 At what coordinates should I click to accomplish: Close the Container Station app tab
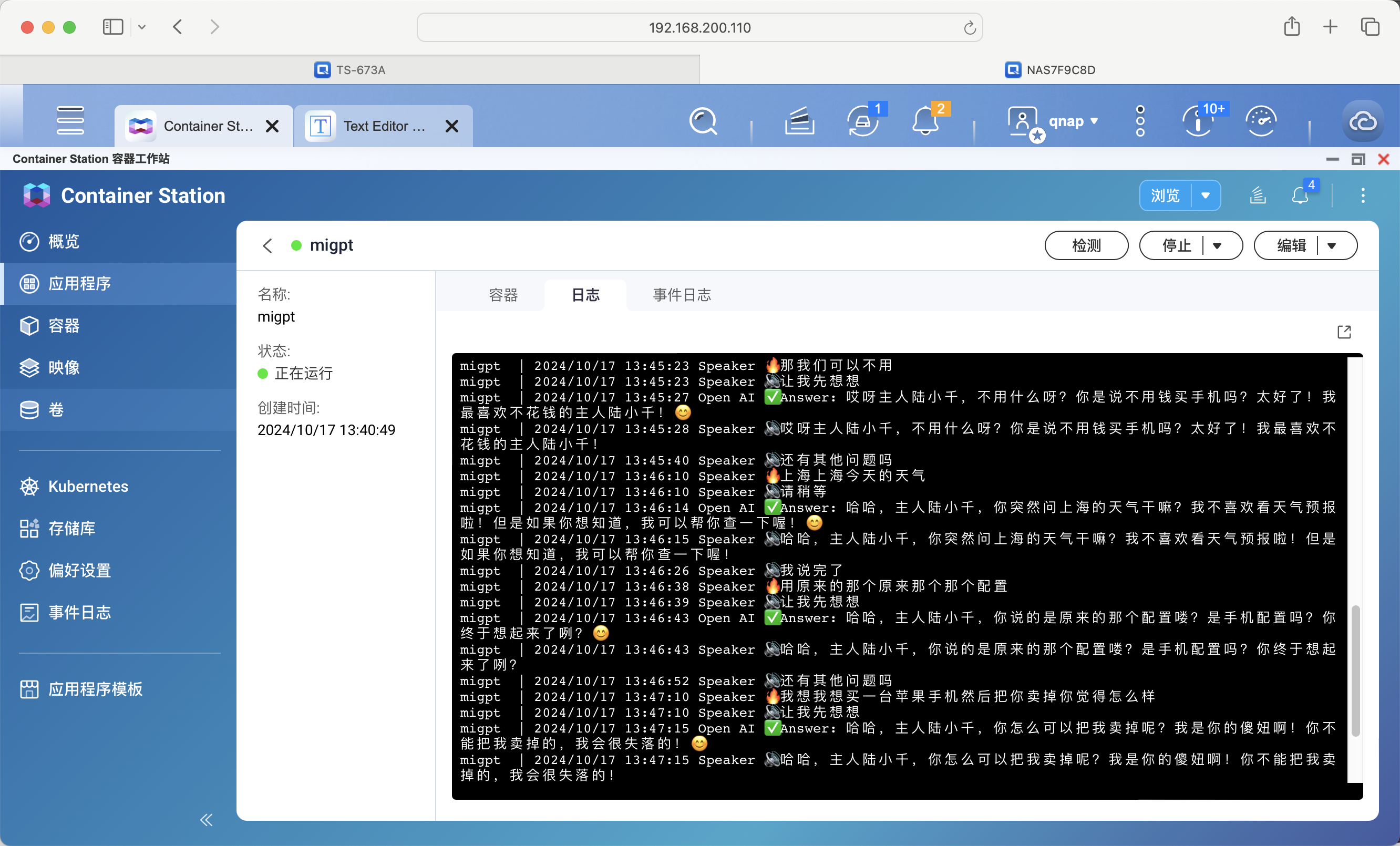pyautogui.click(x=273, y=126)
